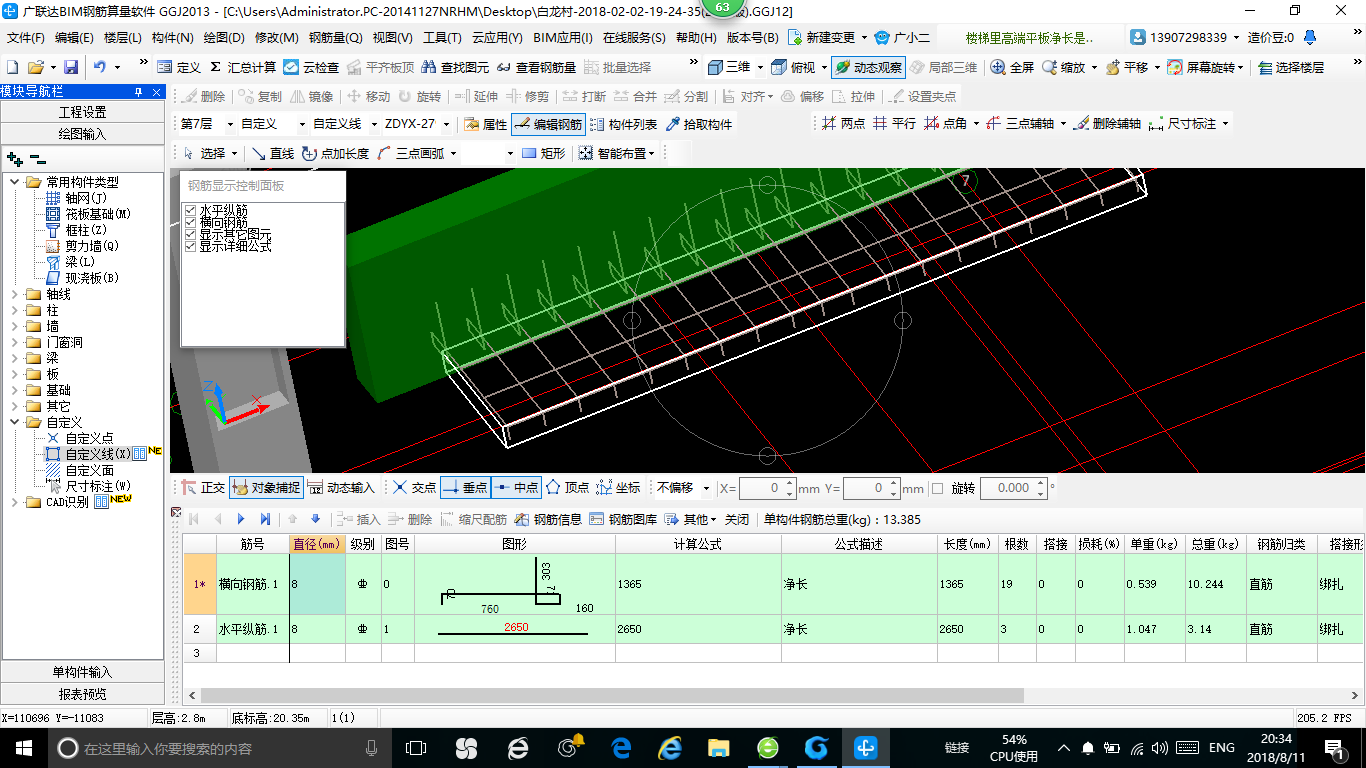Screen dimensions: 1366x768
Task: Uncheck 横向钢筋 checkbox
Action: coord(191,222)
